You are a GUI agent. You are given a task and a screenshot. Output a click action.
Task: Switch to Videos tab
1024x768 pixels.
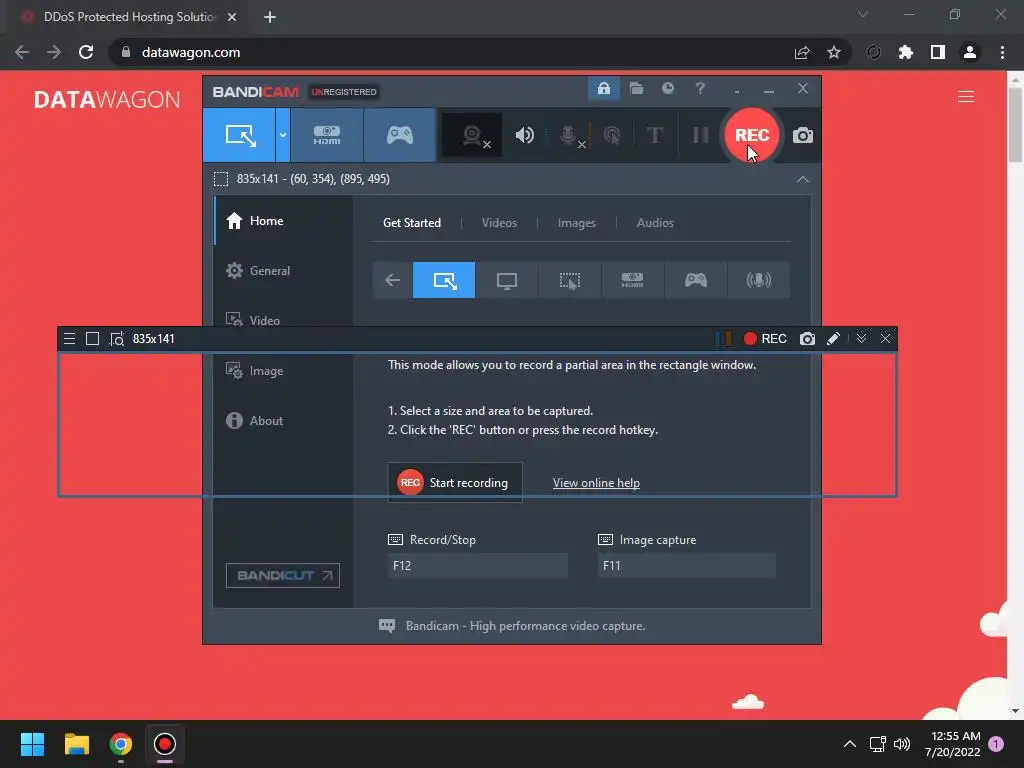(499, 223)
